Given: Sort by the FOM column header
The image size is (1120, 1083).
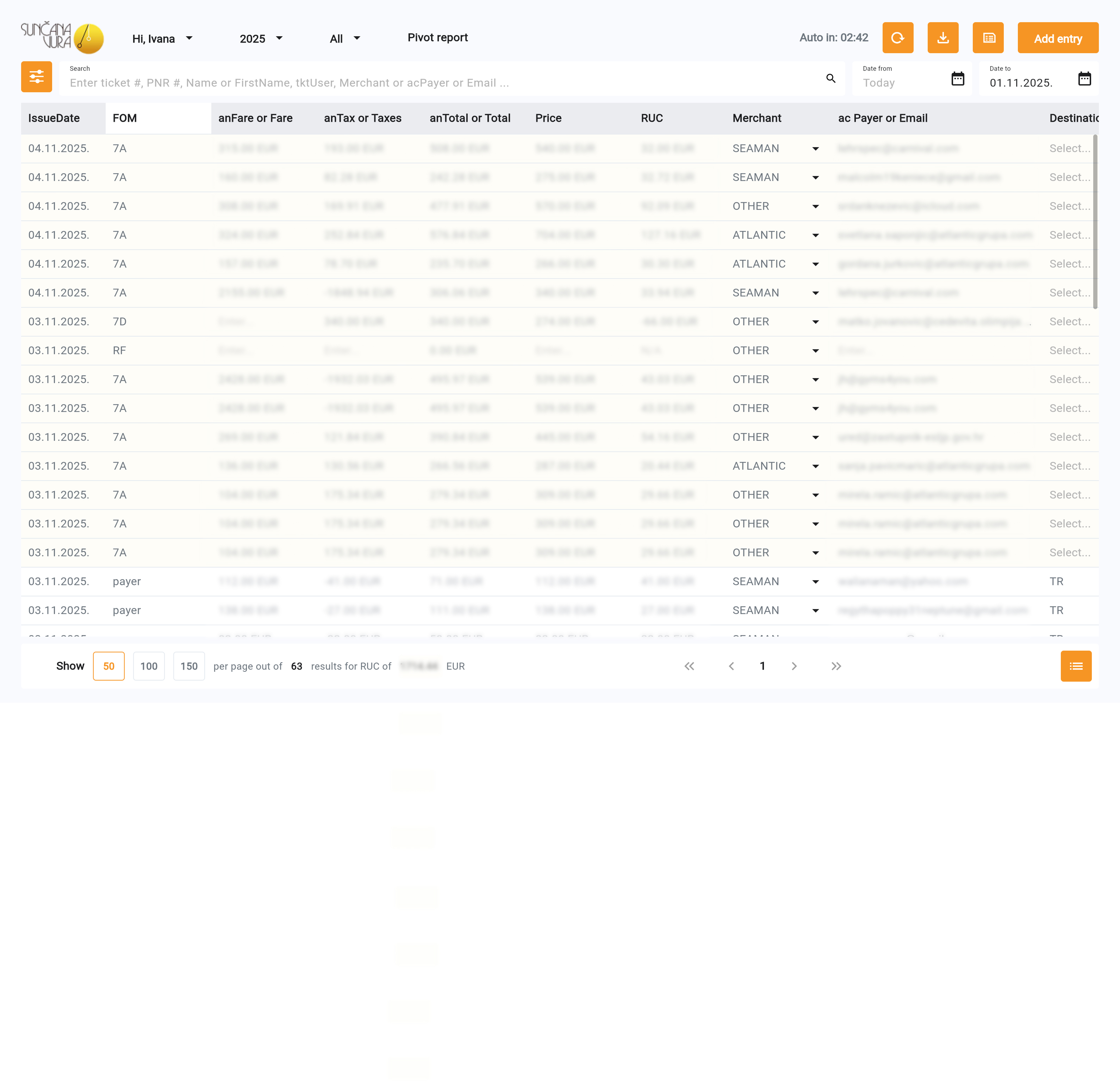Looking at the screenshot, I should 125,118.
